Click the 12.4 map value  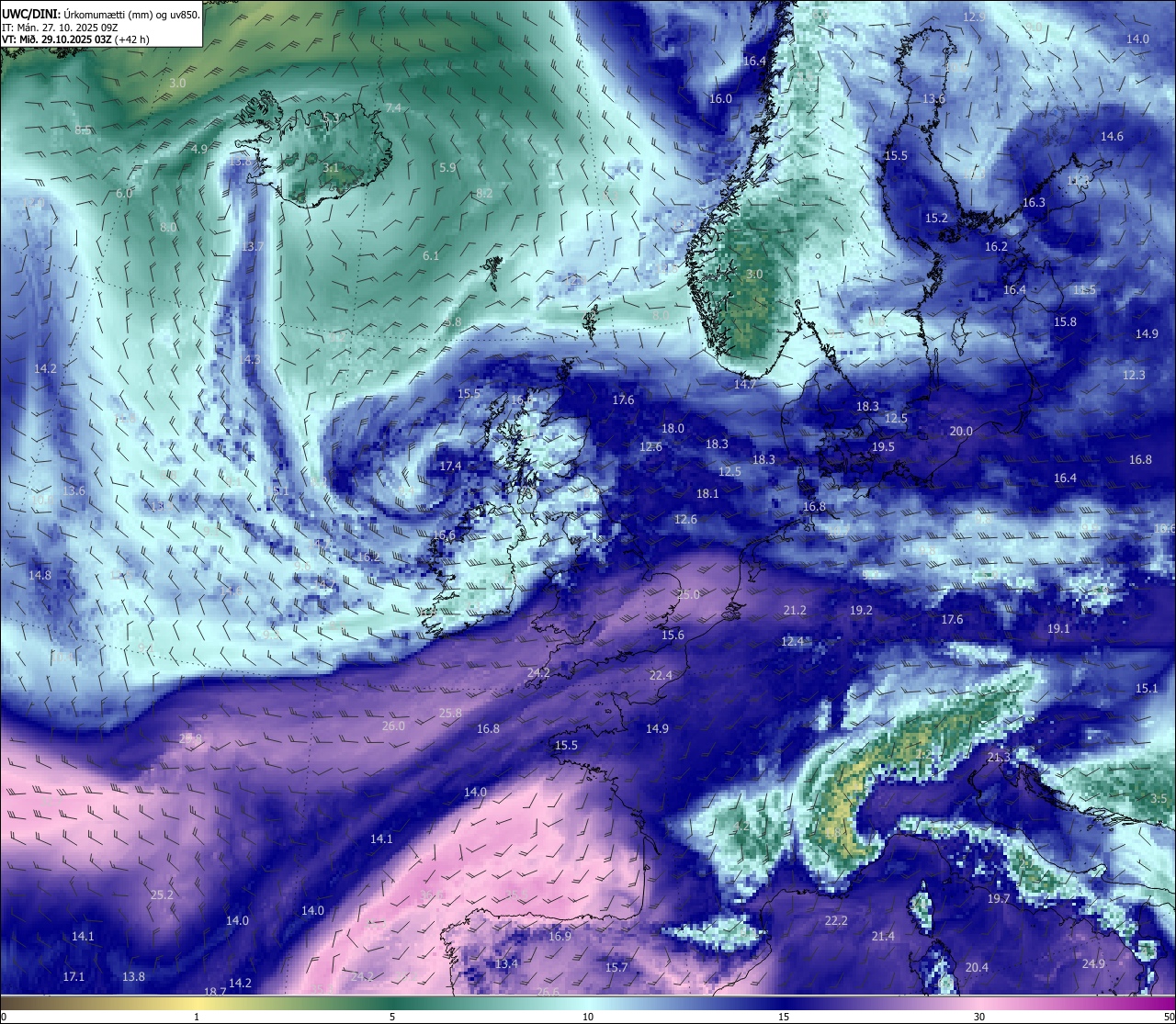792,642
